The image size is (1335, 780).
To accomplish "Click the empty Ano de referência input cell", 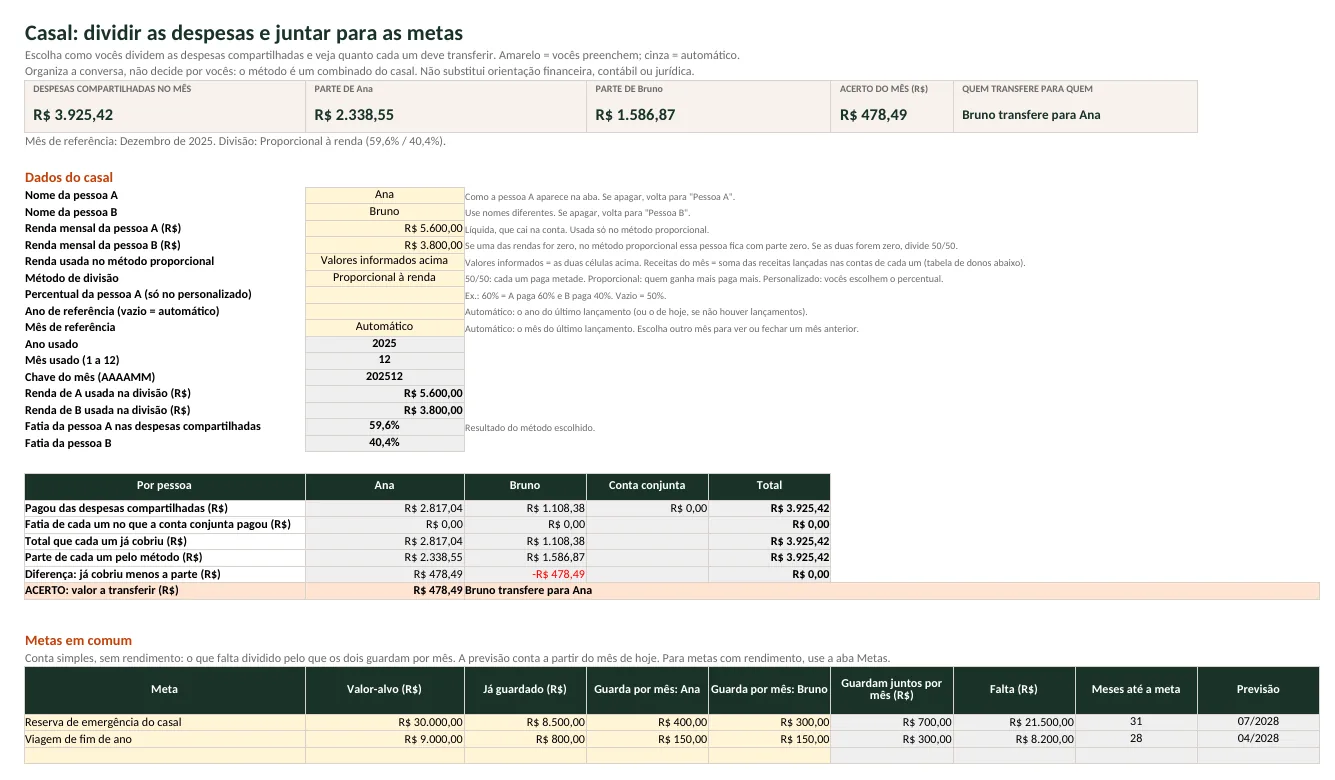I will click(385, 311).
